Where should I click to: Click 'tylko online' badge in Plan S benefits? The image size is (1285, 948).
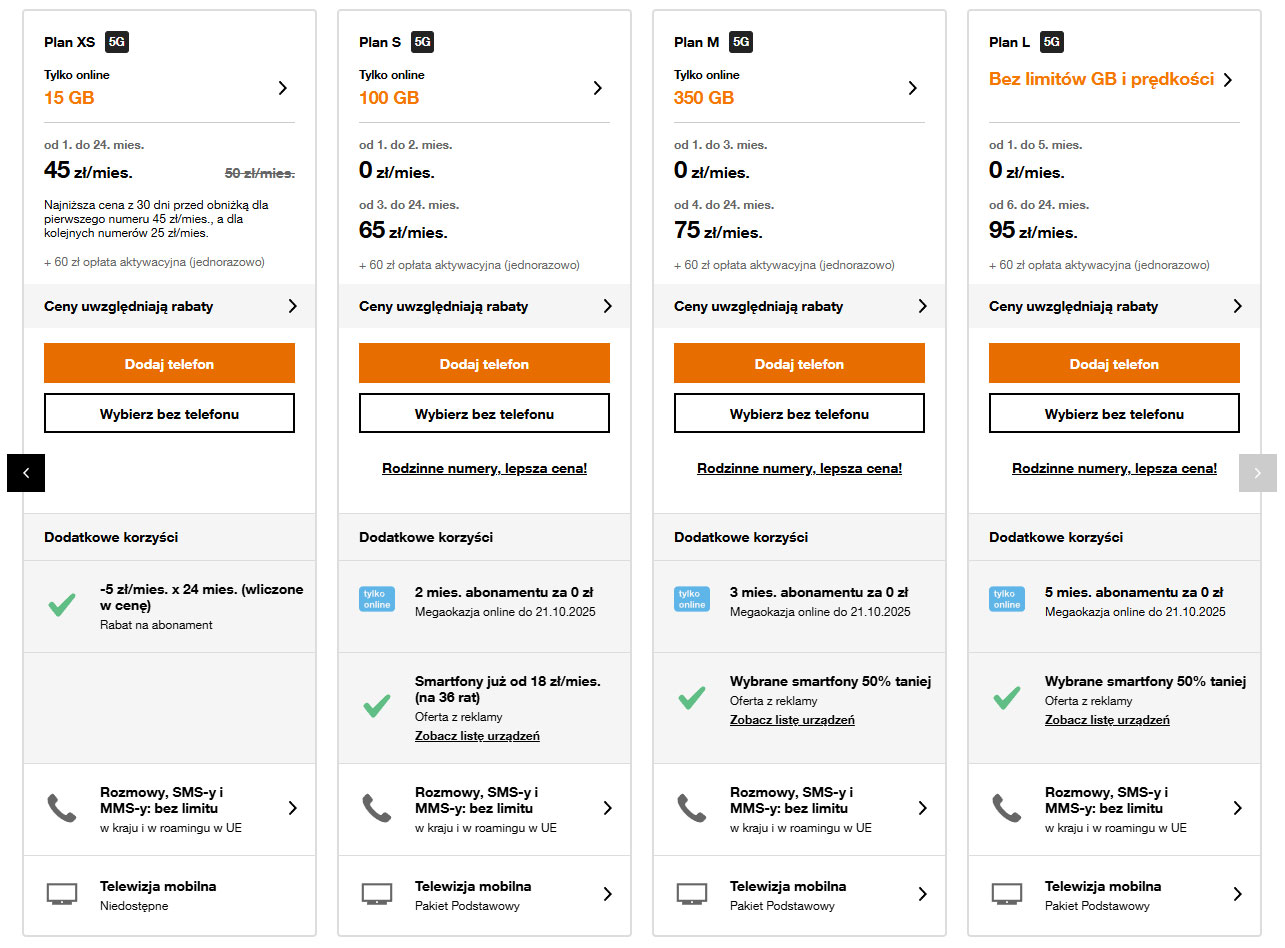[377, 599]
